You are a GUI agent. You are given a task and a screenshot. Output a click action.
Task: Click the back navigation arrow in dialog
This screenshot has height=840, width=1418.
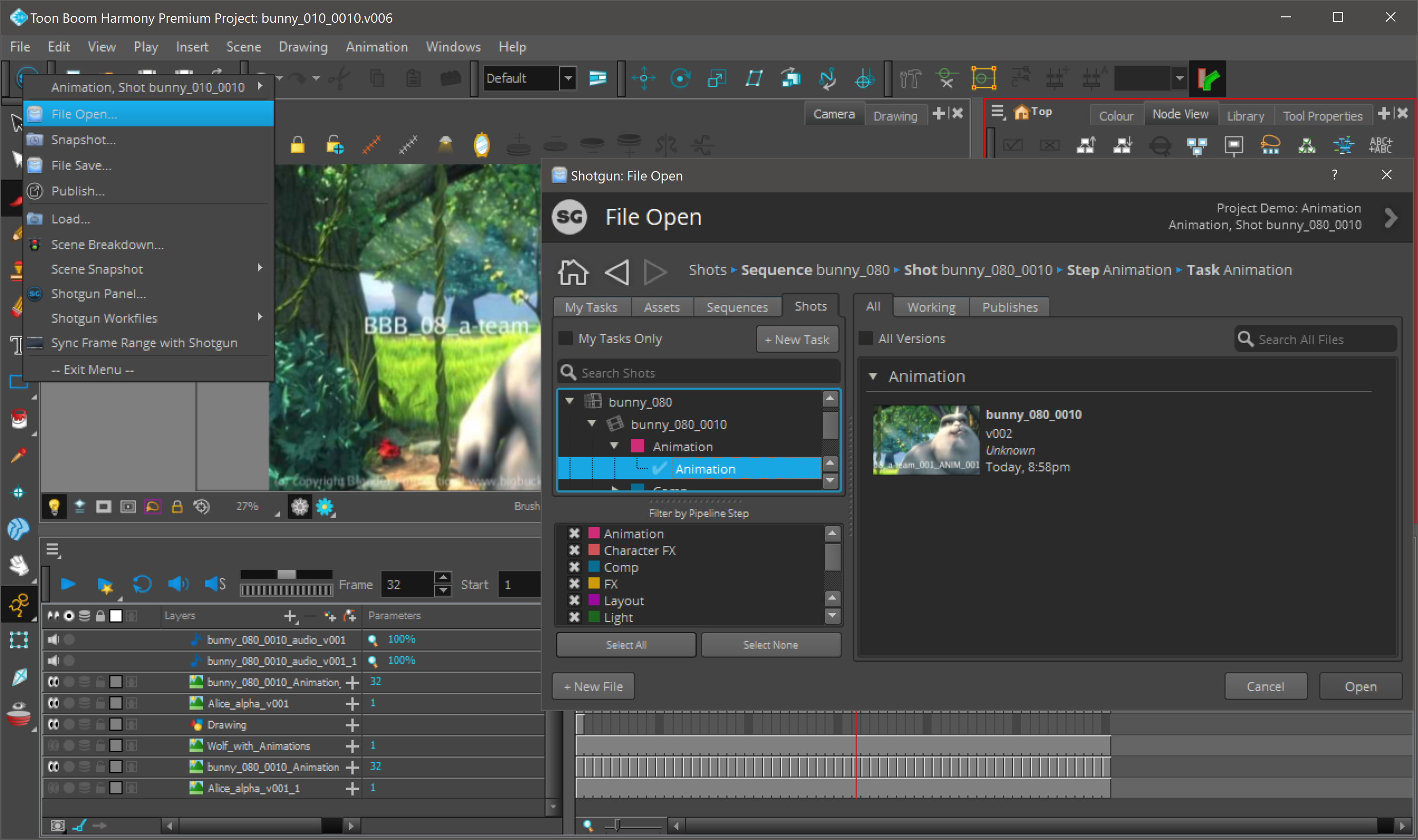click(x=617, y=272)
